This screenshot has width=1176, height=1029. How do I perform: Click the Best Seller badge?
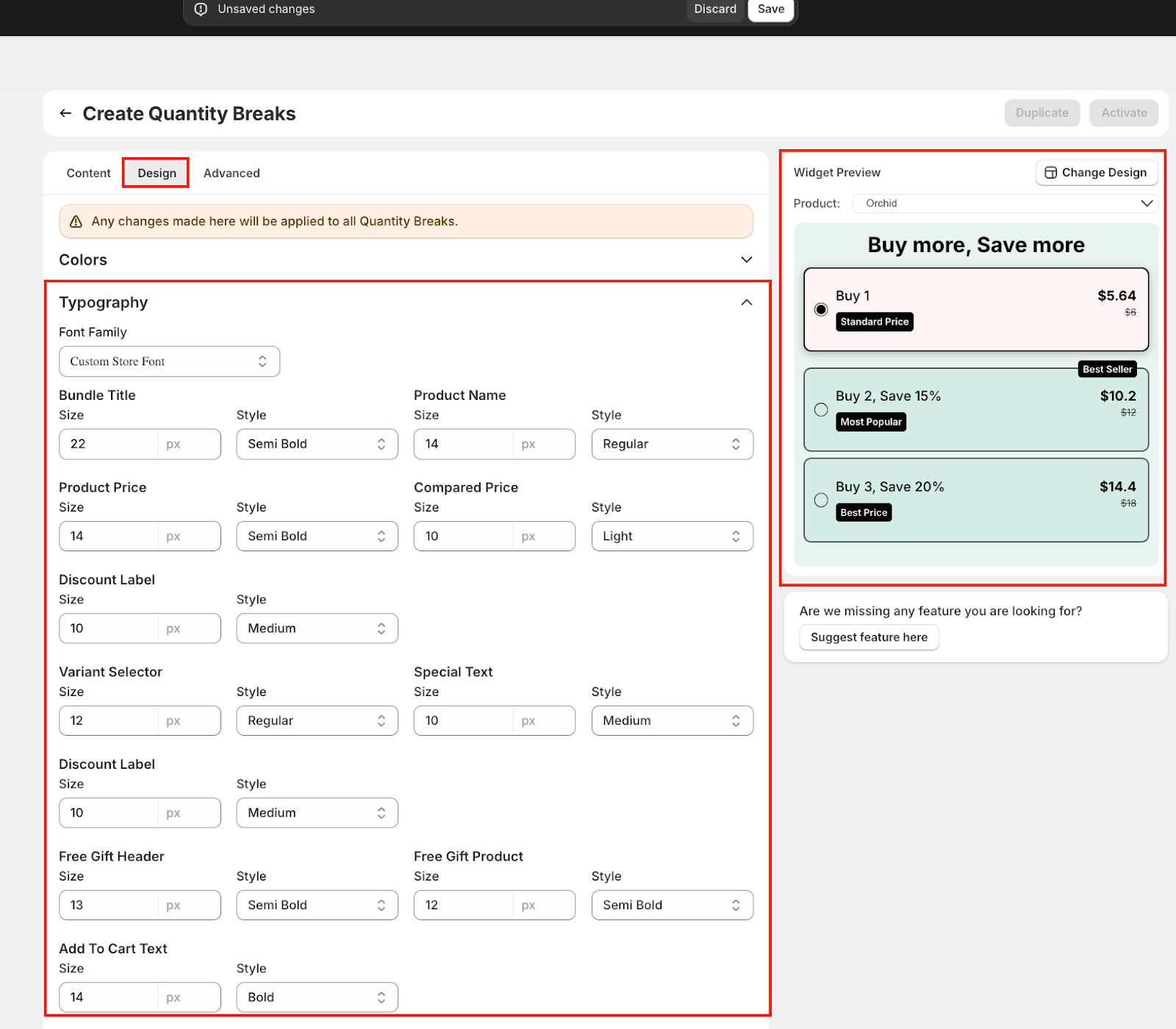click(1107, 369)
